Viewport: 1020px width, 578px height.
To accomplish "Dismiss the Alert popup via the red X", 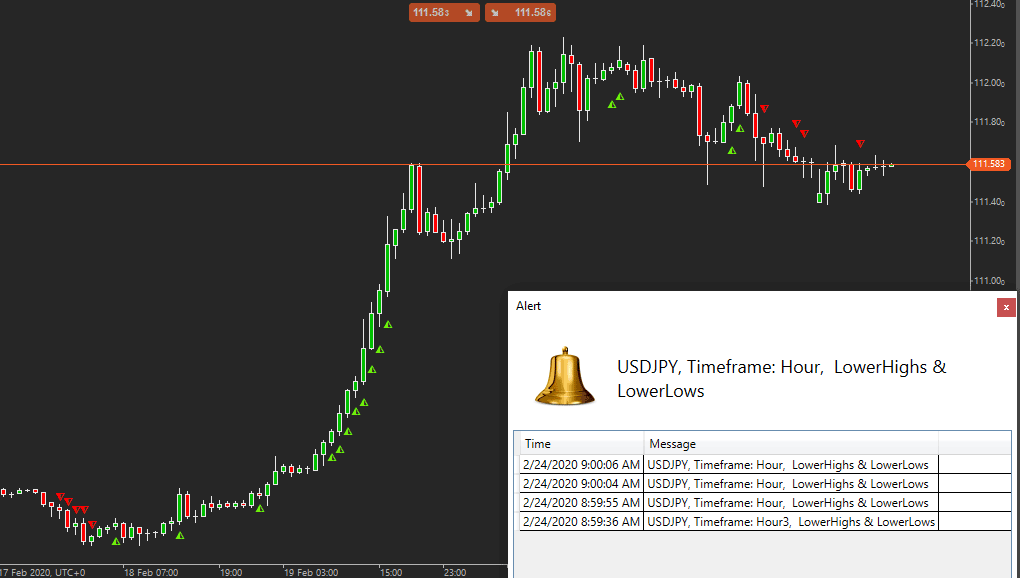I will 1006,307.
